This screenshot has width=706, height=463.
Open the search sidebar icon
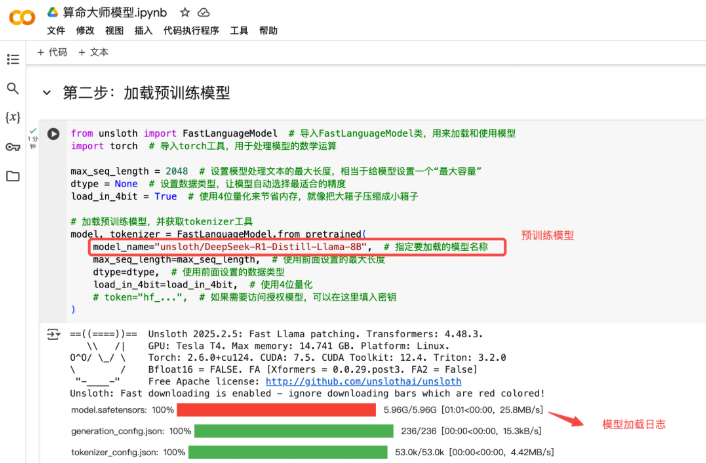[13, 88]
